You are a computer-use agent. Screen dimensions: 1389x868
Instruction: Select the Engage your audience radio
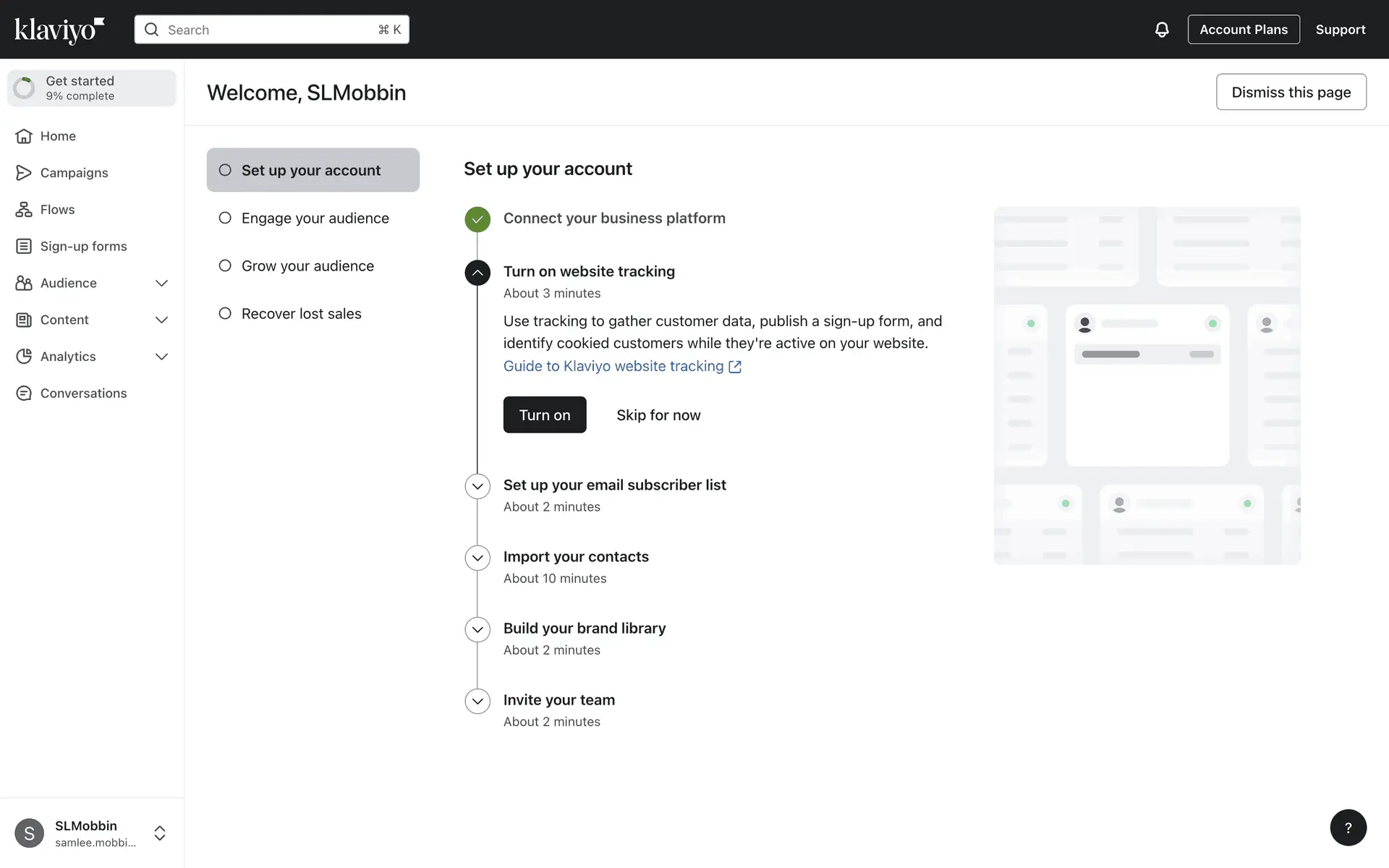click(x=225, y=218)
